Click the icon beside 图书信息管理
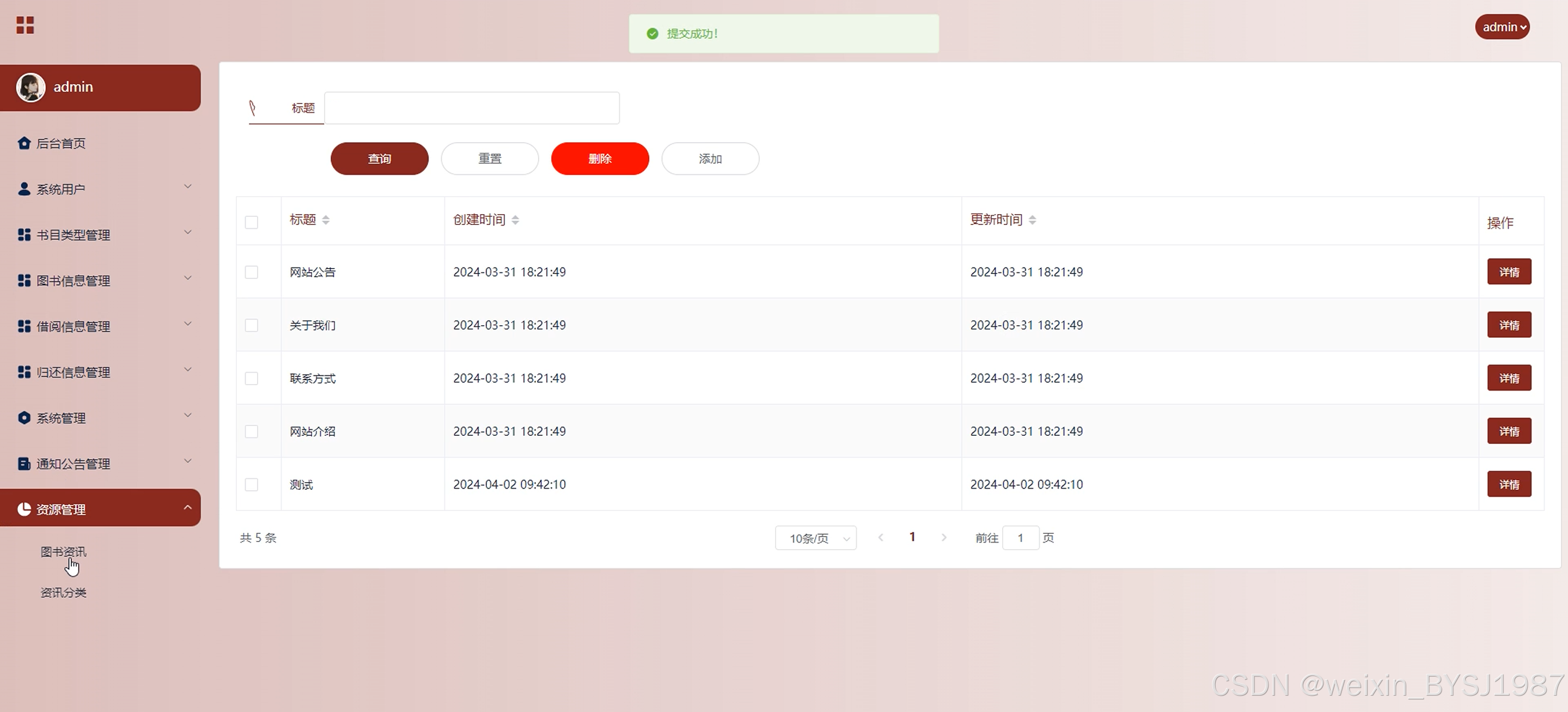Viewport: 1568px width, 712px height. (24, 280)
